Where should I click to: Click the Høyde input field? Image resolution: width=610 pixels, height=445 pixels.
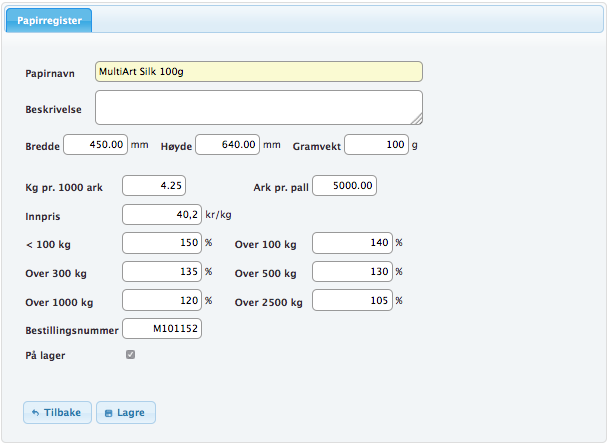click(227, 145)
